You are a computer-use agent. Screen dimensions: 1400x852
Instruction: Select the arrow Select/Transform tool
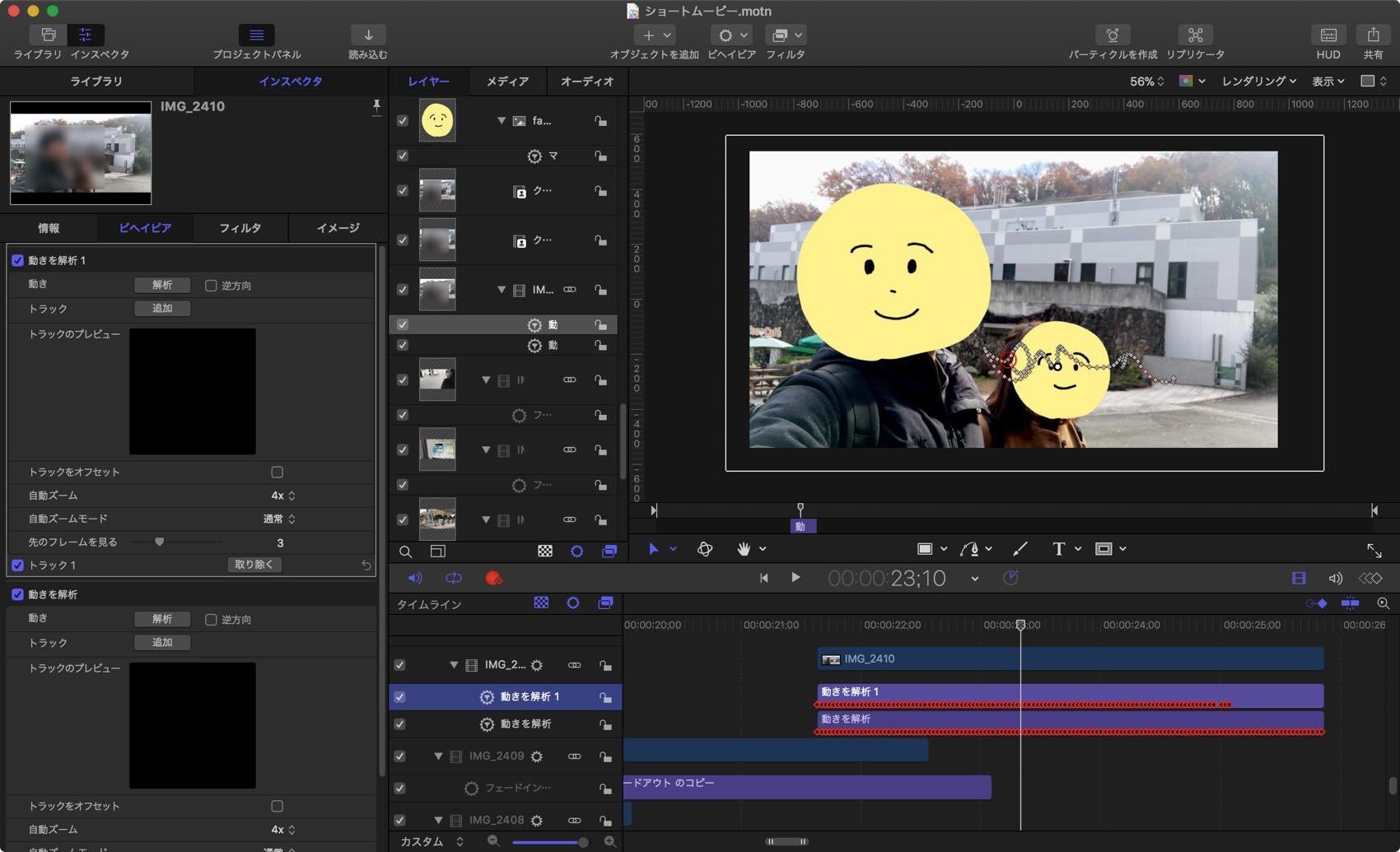click(x=654, y=549)
